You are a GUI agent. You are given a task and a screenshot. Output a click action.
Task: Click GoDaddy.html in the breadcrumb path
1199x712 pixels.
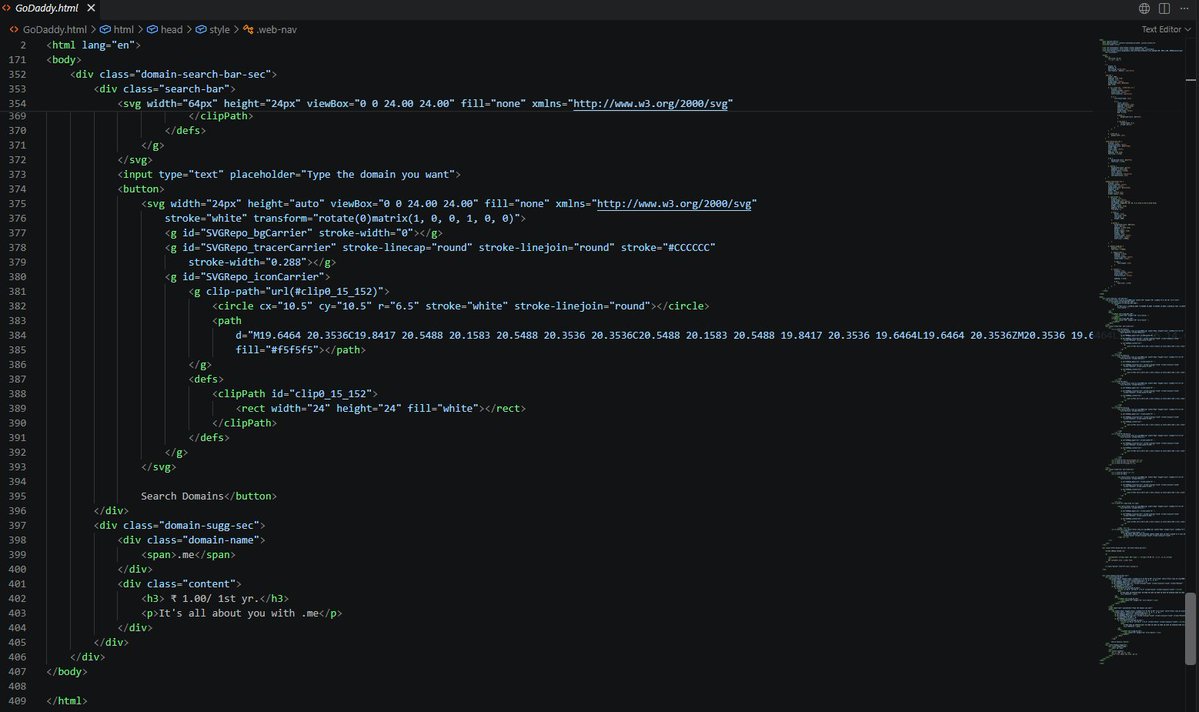[x=54, y=29]
